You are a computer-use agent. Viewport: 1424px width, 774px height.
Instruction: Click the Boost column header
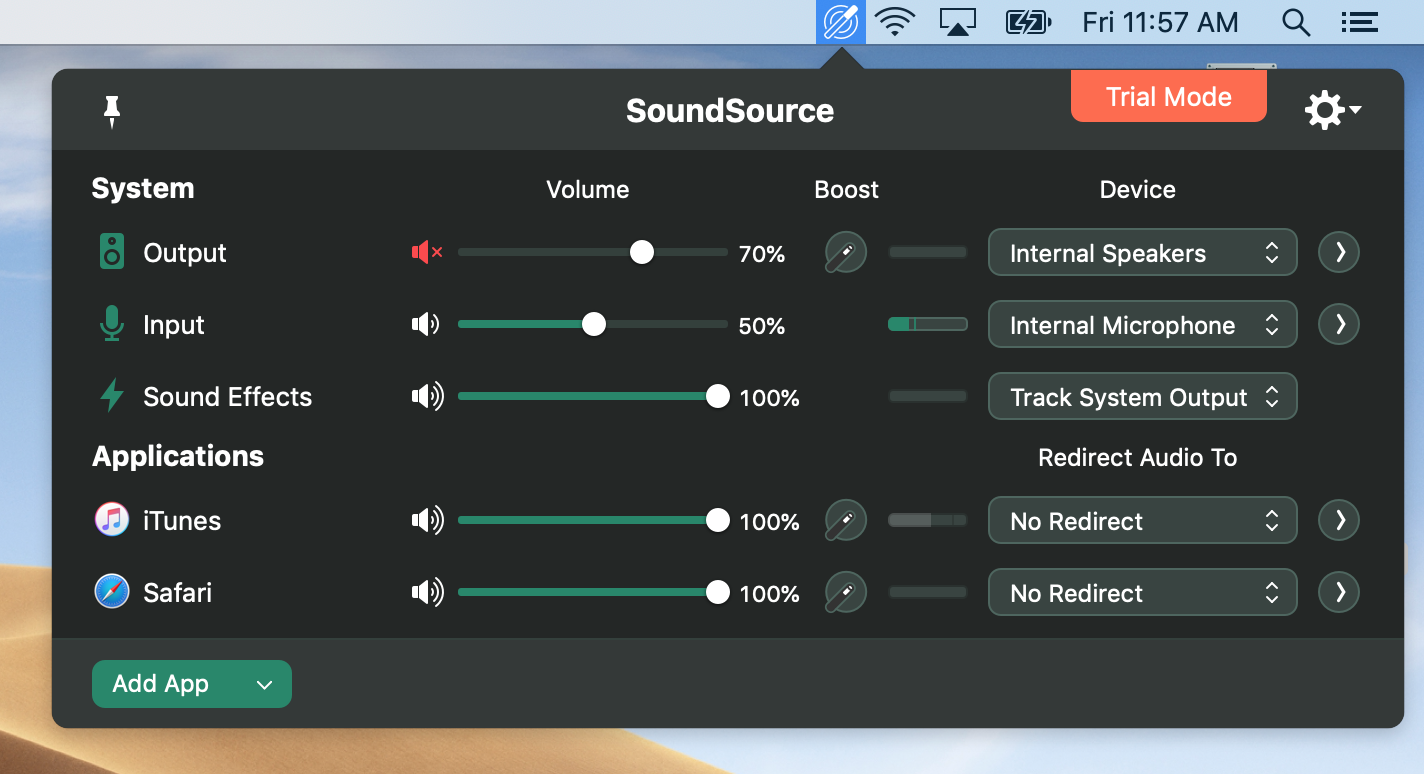point(847,190)
